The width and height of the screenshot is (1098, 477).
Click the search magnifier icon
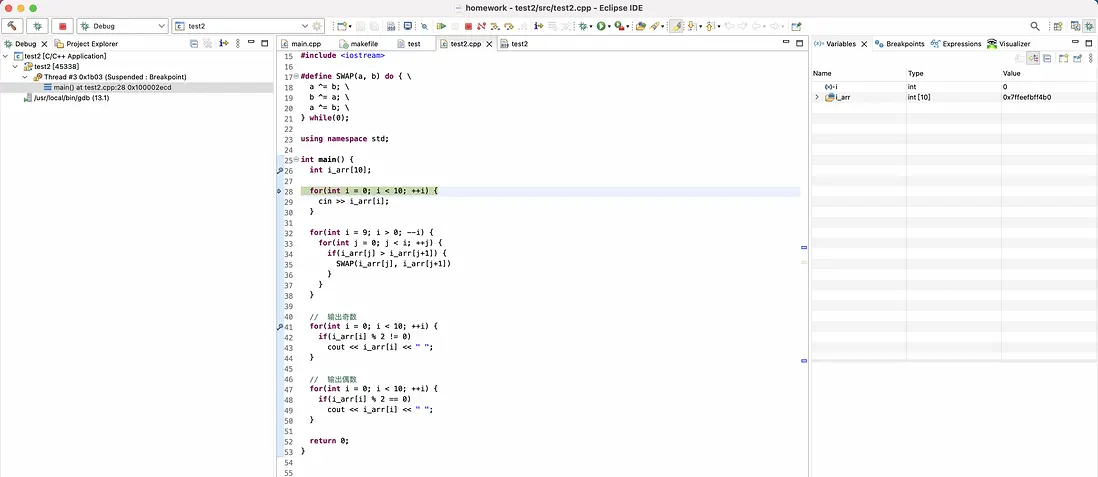pos(1035,26)
